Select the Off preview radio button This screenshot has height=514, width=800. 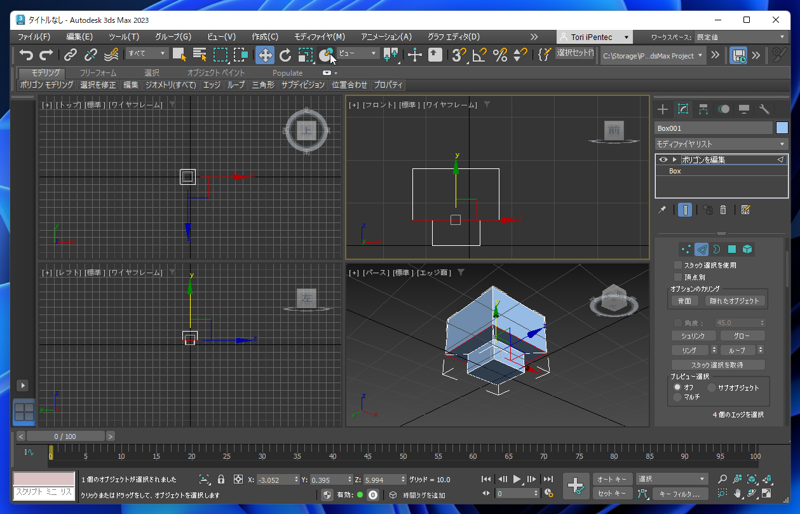(677, 387)
